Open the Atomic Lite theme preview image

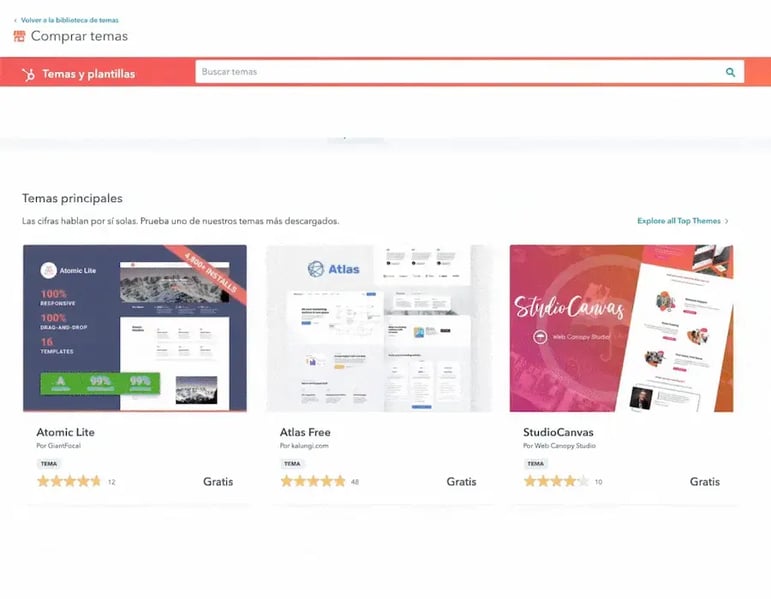pos(134,328)
